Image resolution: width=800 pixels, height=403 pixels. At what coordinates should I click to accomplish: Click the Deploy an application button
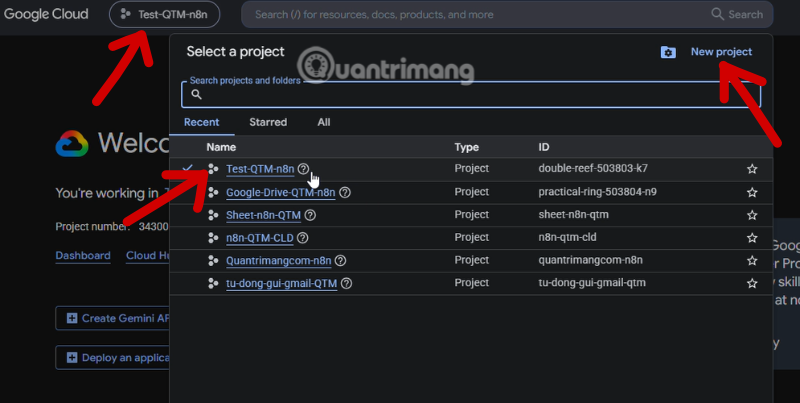click(113, 358)
